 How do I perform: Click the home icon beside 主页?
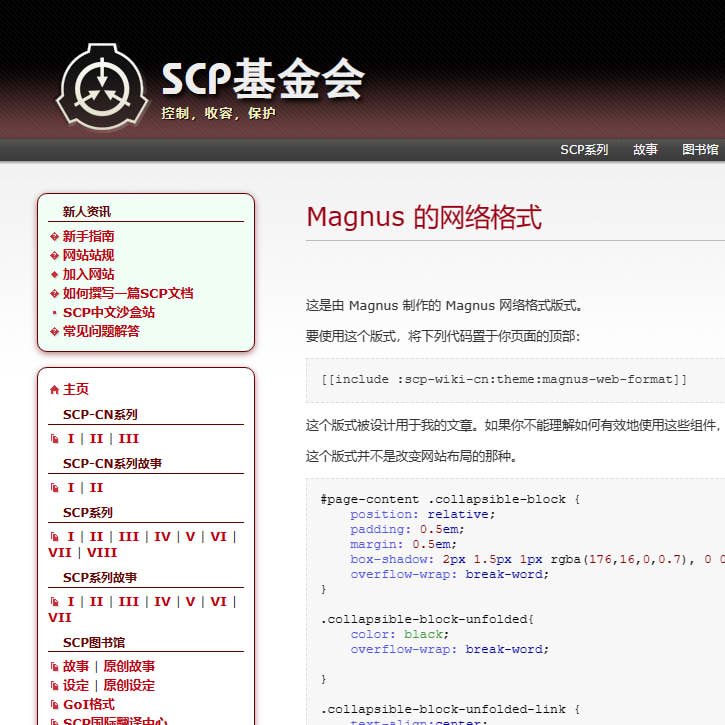click(x=54, y=390)
